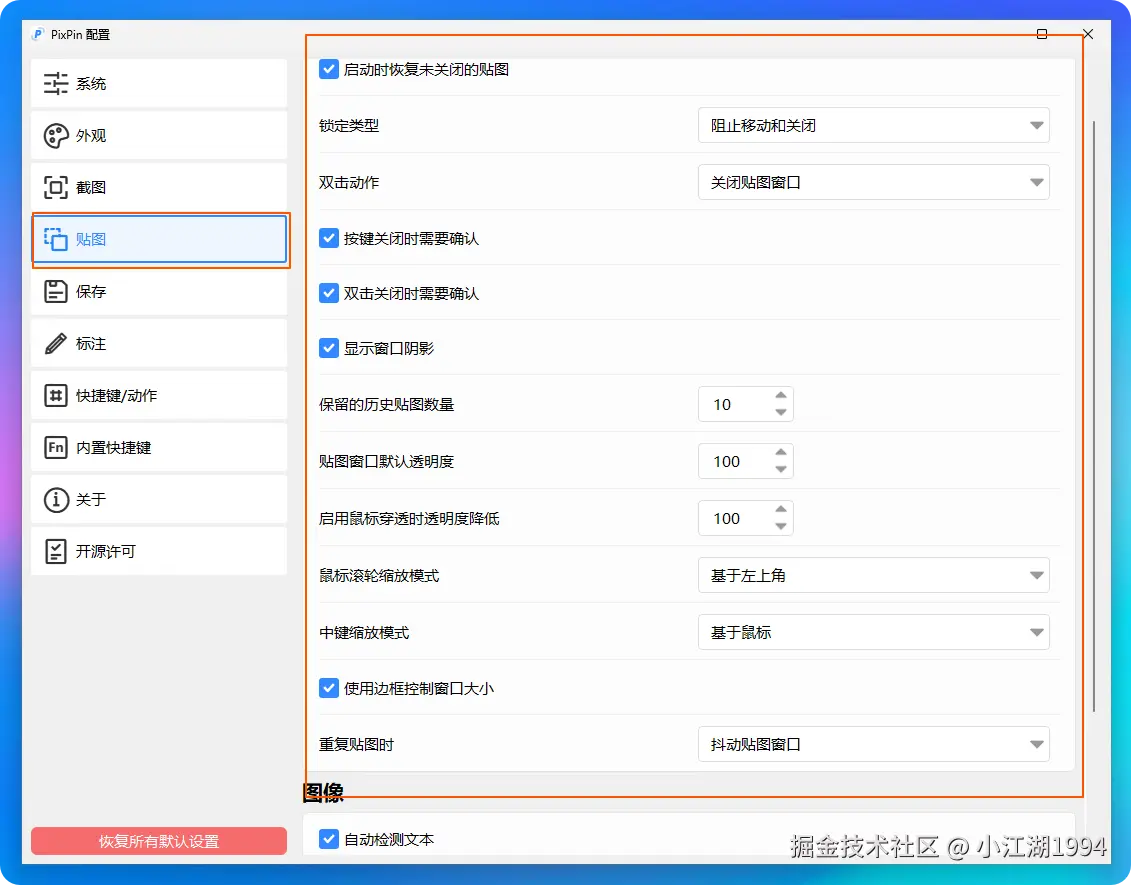This screenshot has width=1131, height=885.
Task: Increase 保留的历史贴图数量 with up arrow
Action: click(x=781, y=395)
